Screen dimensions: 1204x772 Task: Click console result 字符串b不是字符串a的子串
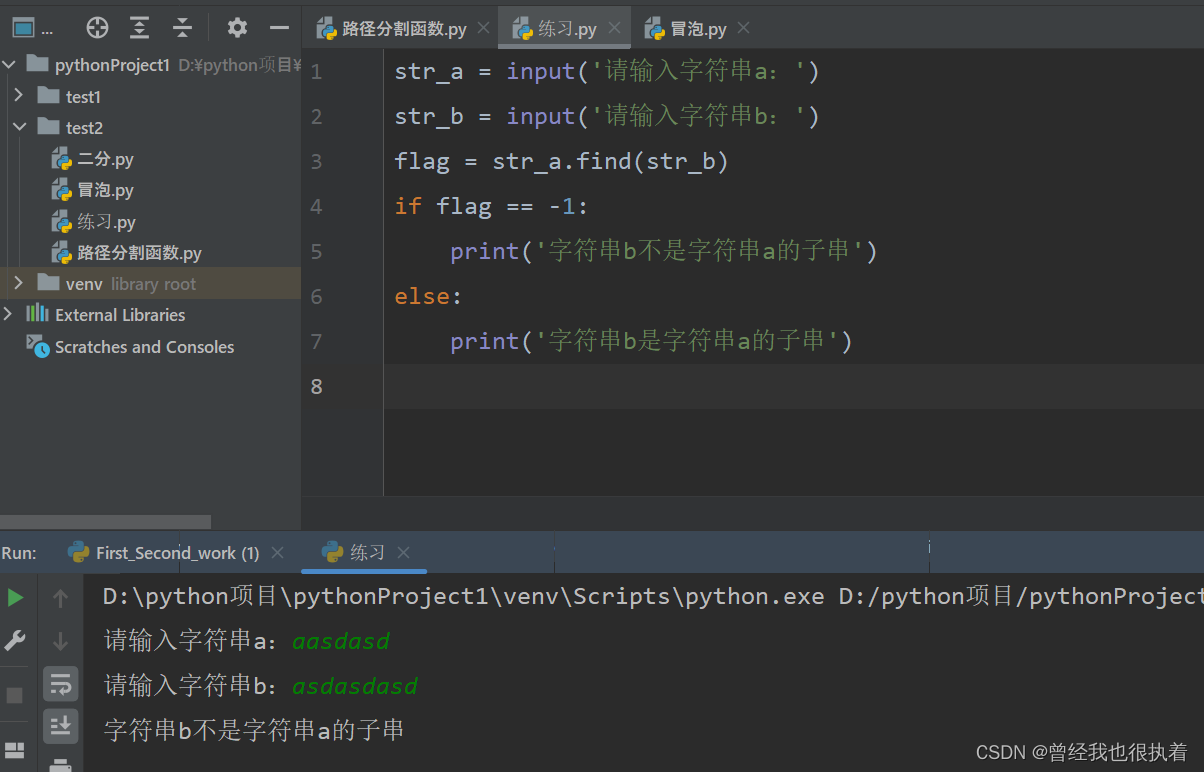tap(254, 730)
